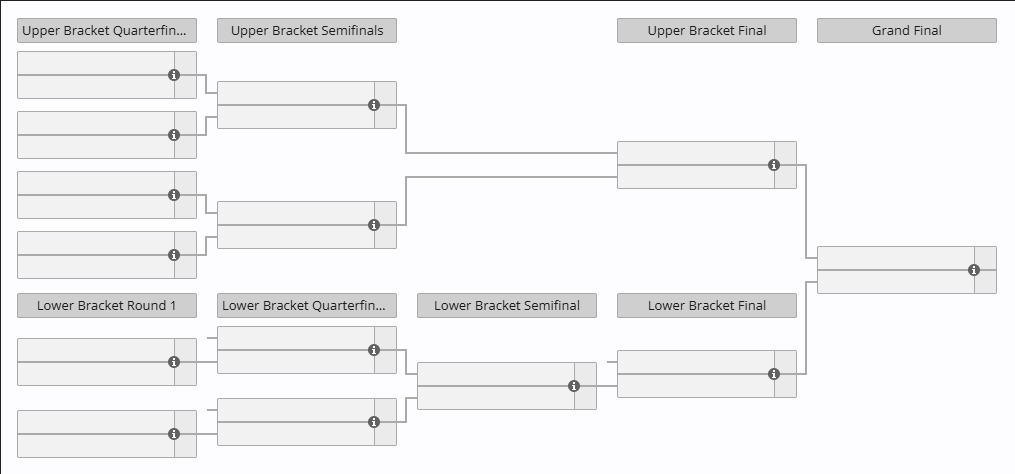Click info icon of first Lower Bracket Quarterfinal match
Screen dimensions: 1015x474
click(x=374, y=350)
